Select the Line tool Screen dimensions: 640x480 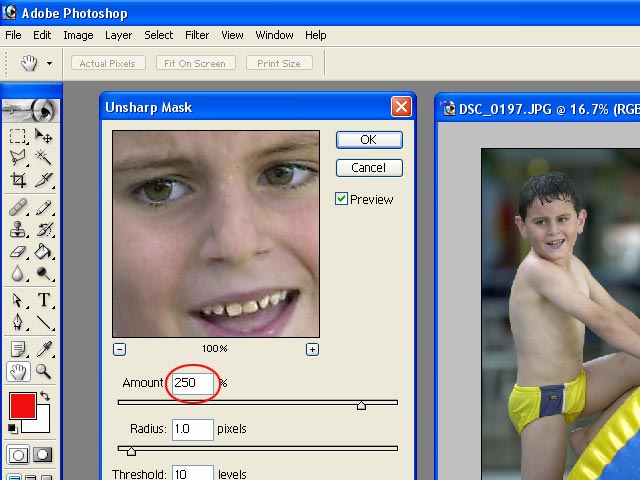tap(43, 322)
